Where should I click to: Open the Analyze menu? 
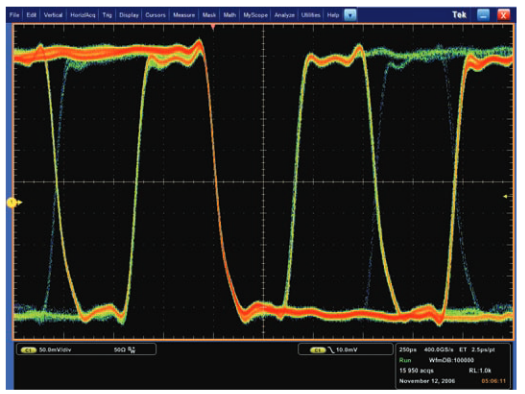(x=284, y=15)
